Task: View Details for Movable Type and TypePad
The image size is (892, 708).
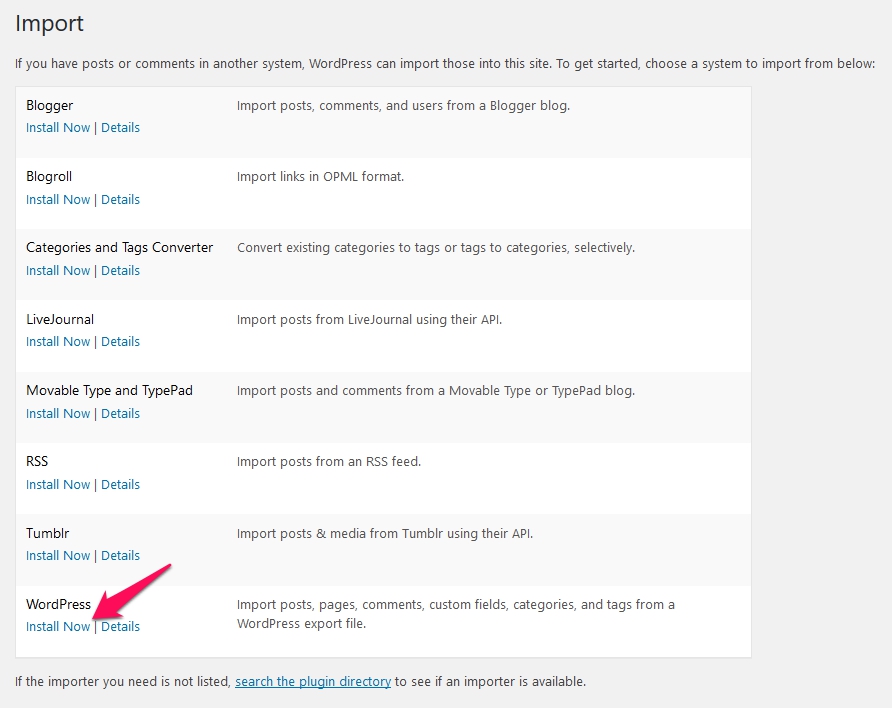Action: 121,413
